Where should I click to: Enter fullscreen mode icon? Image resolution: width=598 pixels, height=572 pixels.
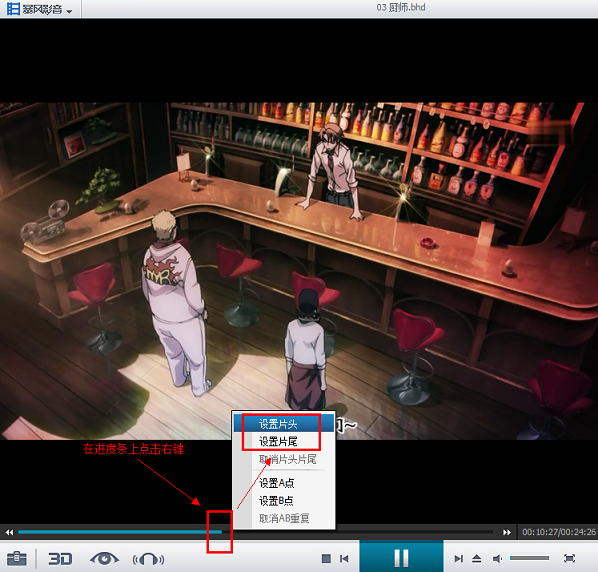(569, 559)
